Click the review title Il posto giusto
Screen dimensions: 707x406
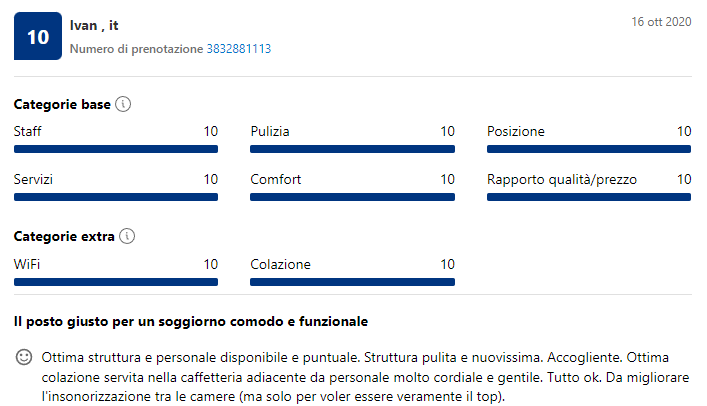point(191,322)
